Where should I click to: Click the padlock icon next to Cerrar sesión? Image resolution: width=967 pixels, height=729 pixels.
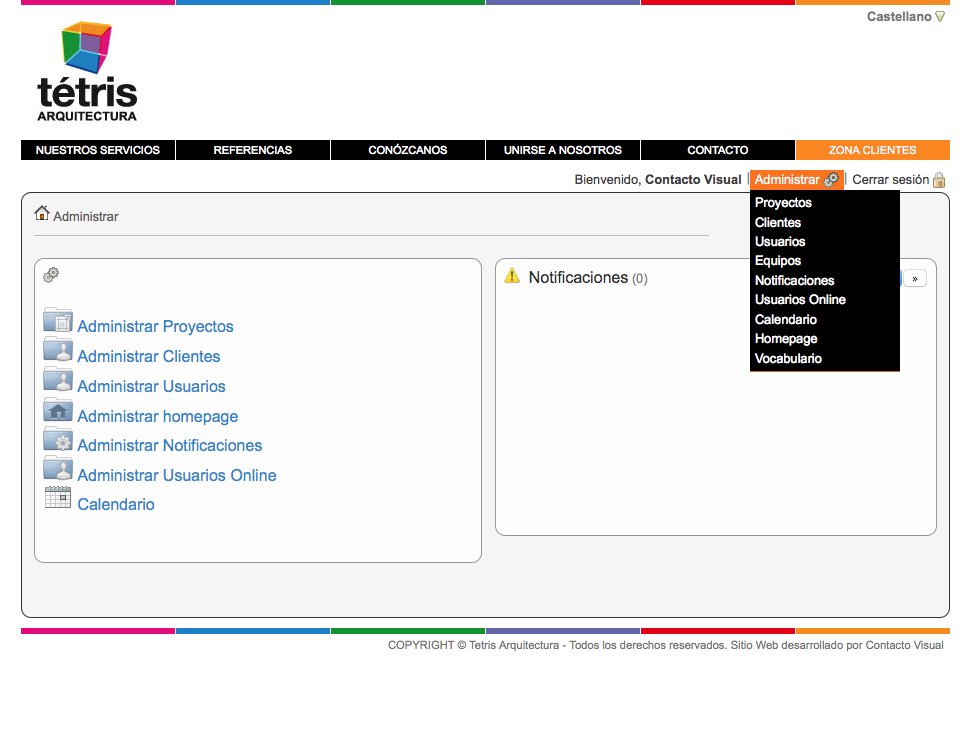[x=939, y=180]
